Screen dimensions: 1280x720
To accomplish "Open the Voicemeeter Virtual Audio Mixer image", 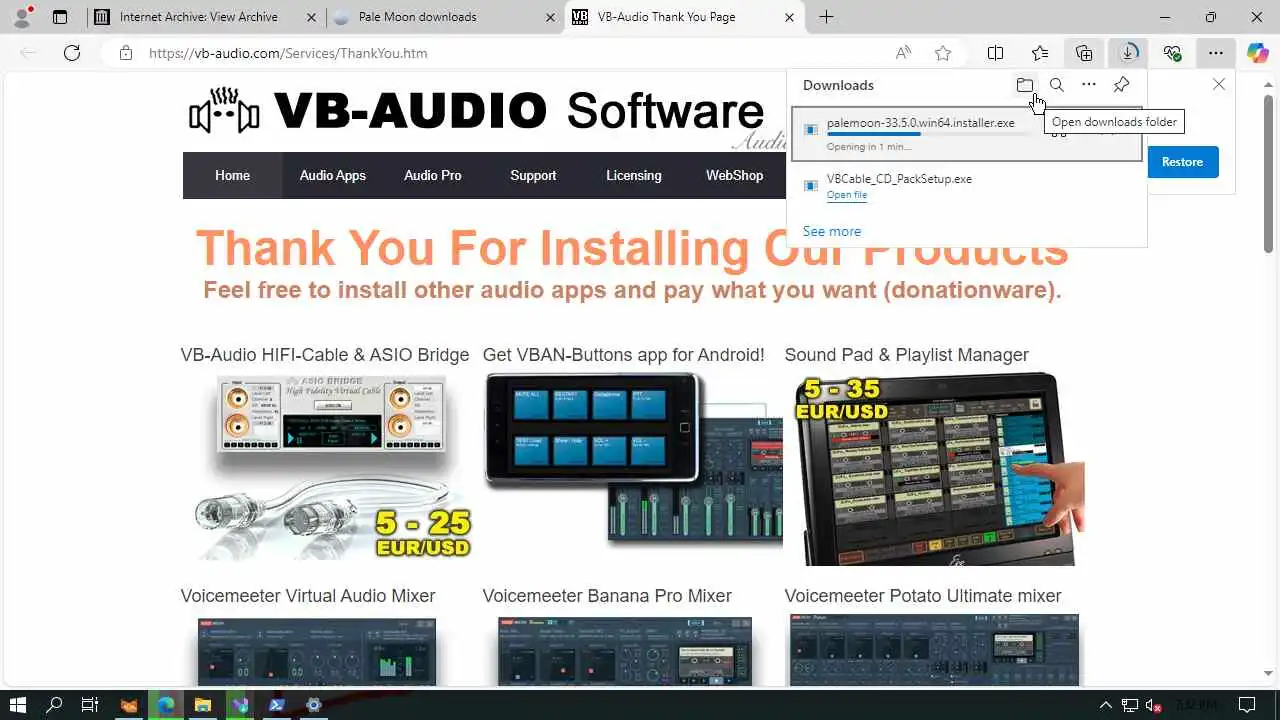I will coord(316,651).
